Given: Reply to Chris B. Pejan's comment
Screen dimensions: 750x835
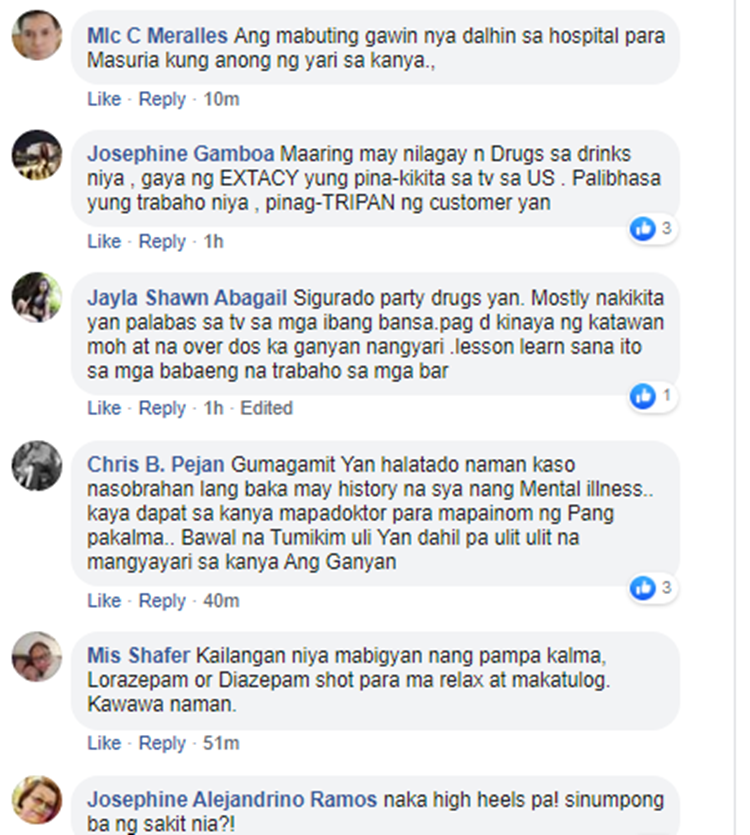Looking at the screenshot, I should coord(162,601).
